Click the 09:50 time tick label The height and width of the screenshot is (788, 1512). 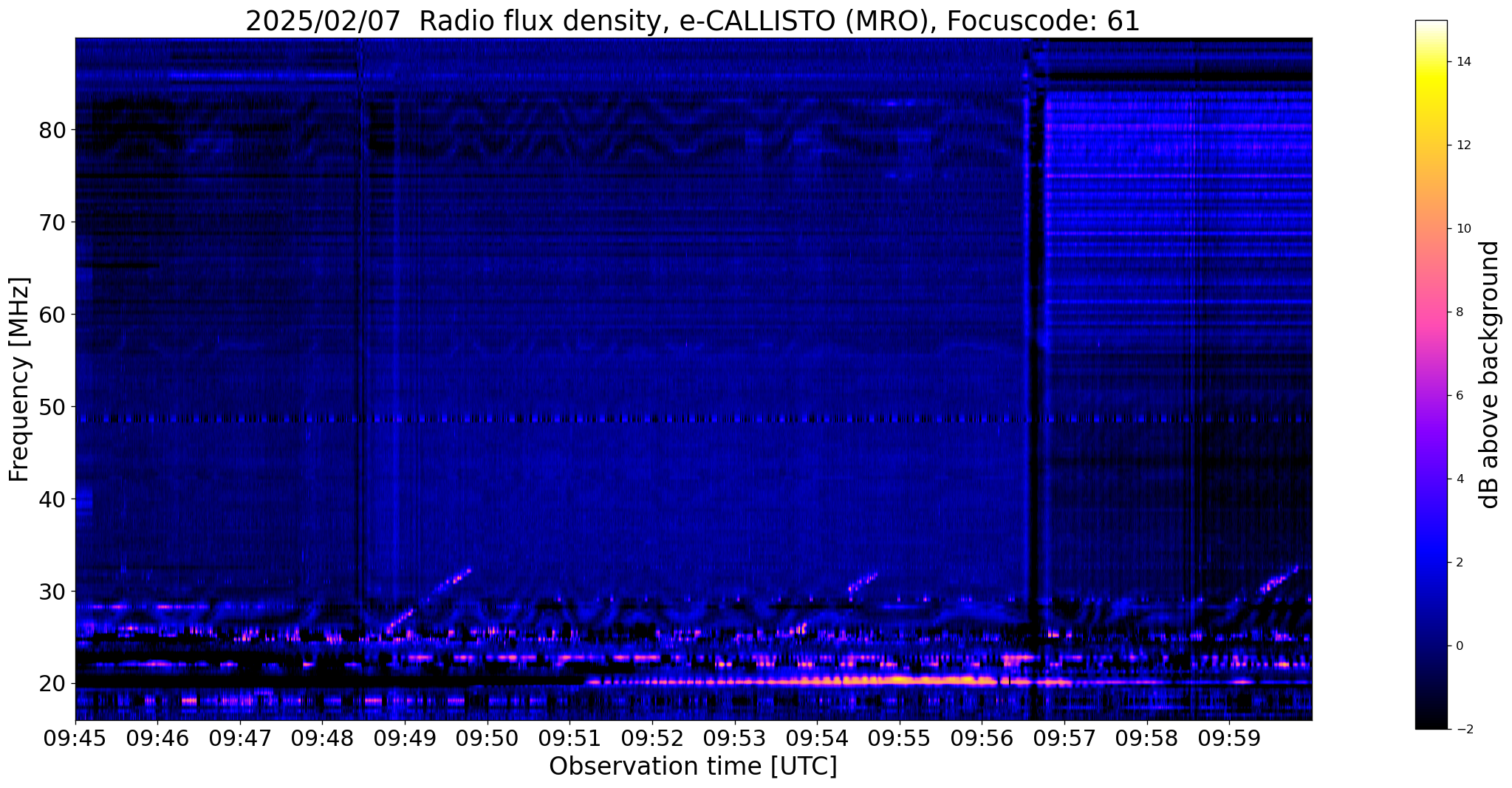coord(488,738)
